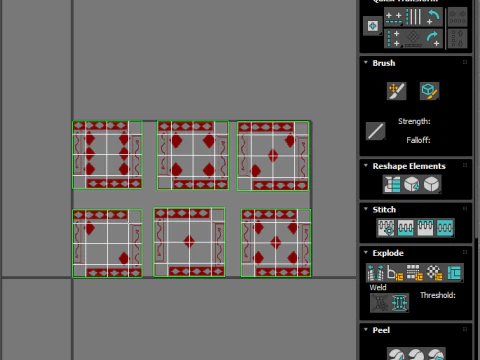Click Flatten by Polygon Angle icon
Screen dimensions: 480x360
point(395,273)
